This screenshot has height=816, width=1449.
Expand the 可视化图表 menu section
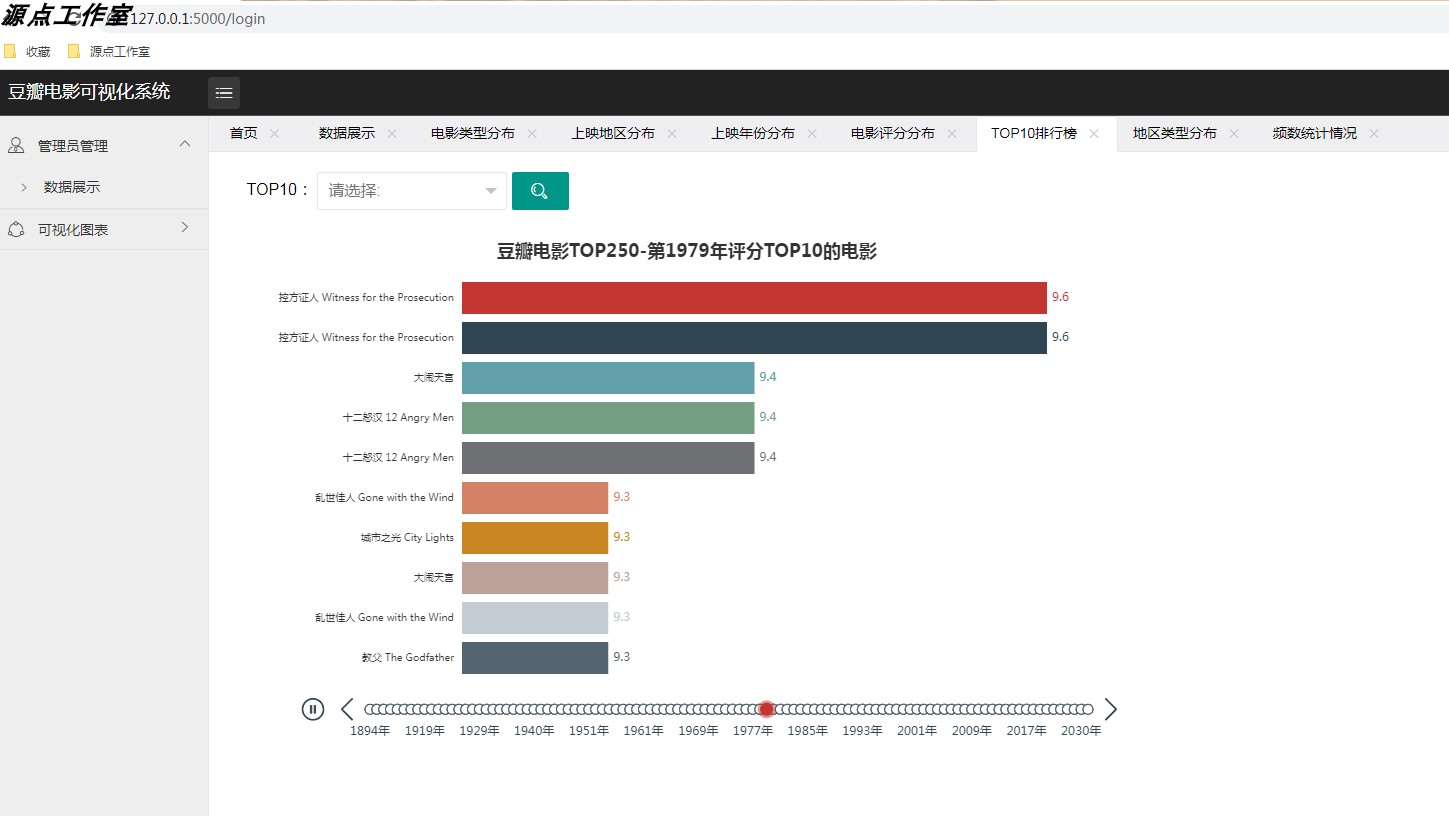pos(184,228)
